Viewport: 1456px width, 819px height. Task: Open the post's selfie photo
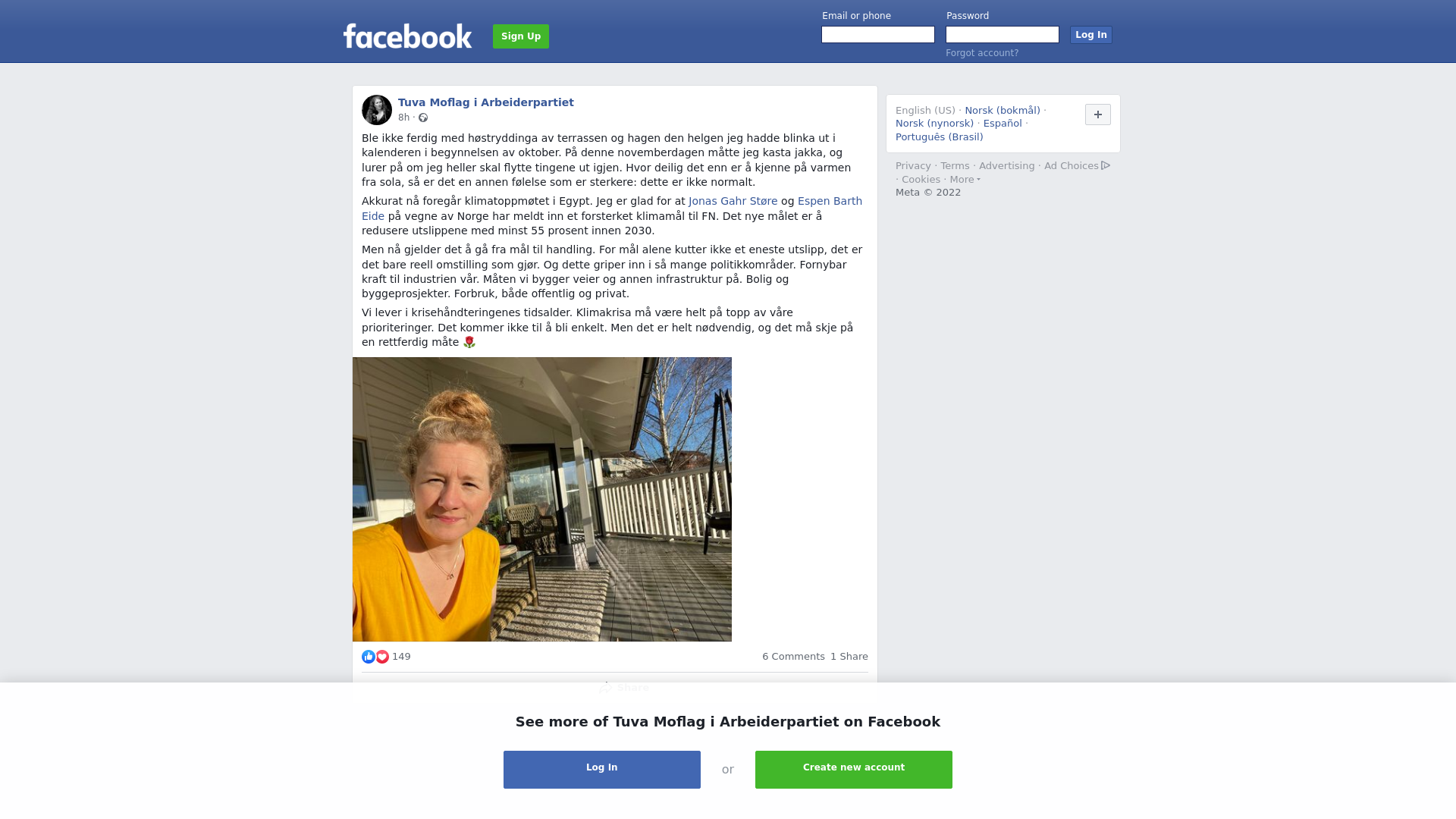coord(542,499)
